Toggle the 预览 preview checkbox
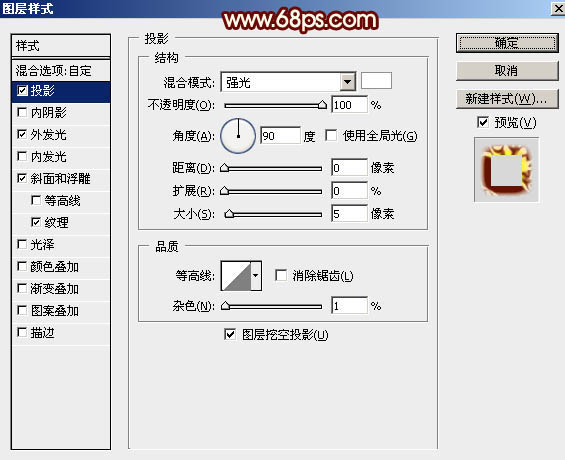 pyautogui.click(x=483, y=122)
